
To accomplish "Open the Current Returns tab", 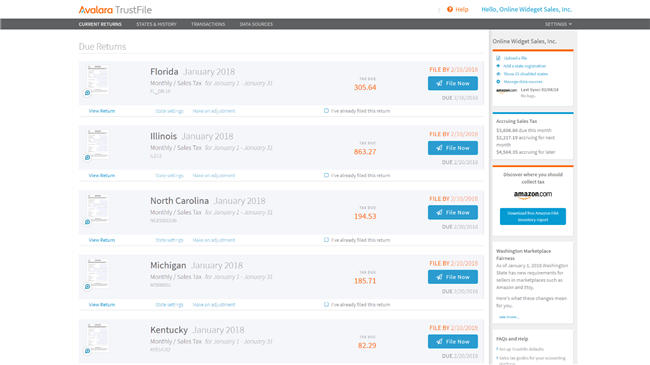I will coord(100,24).
